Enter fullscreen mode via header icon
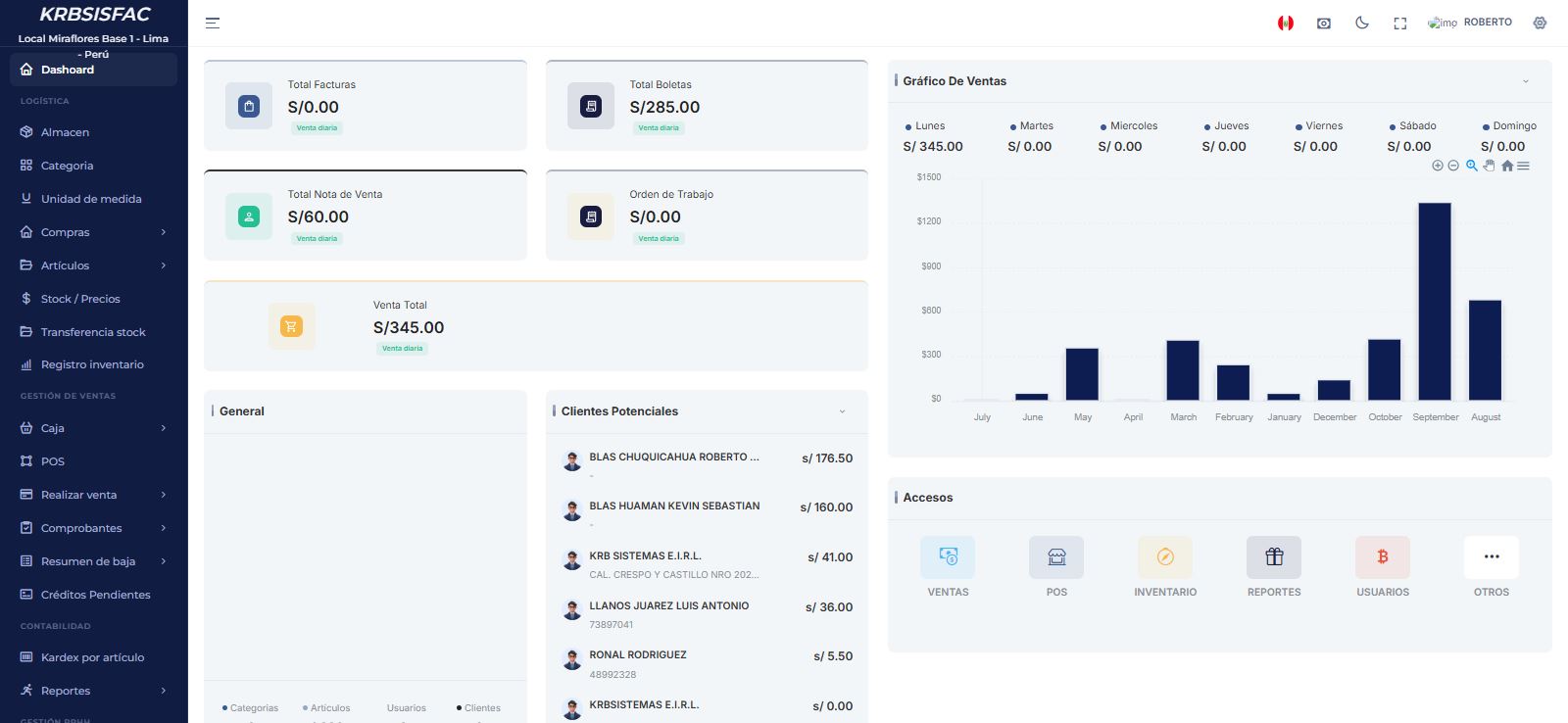Image resolution: width=1568 pixels, height=723 pixels. click(1400, 24)
